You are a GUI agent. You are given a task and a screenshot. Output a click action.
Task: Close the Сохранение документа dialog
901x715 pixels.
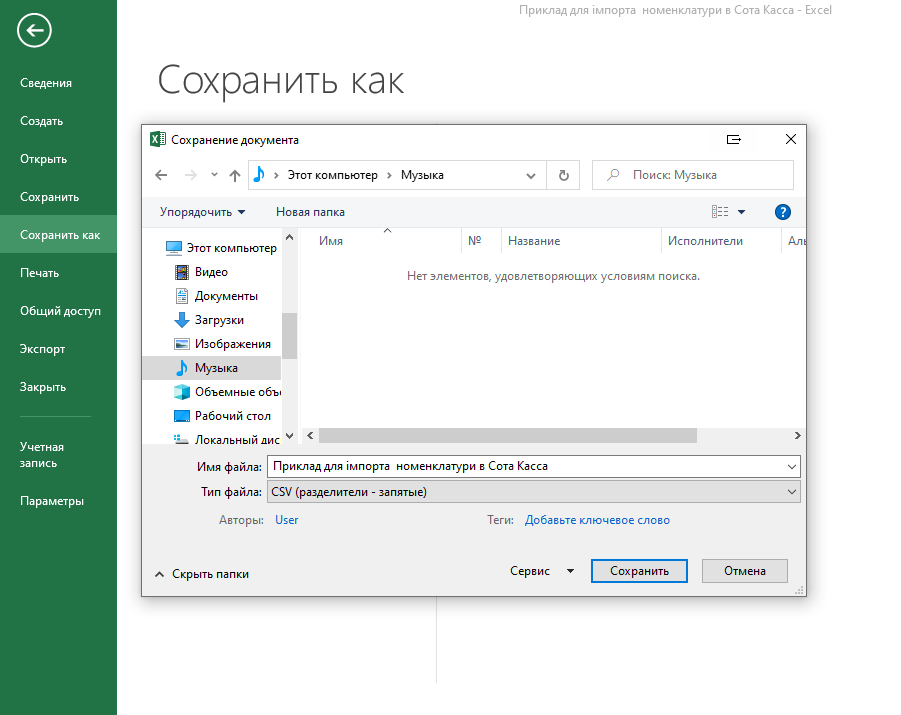pyautogui.click(x=791, y=139)
